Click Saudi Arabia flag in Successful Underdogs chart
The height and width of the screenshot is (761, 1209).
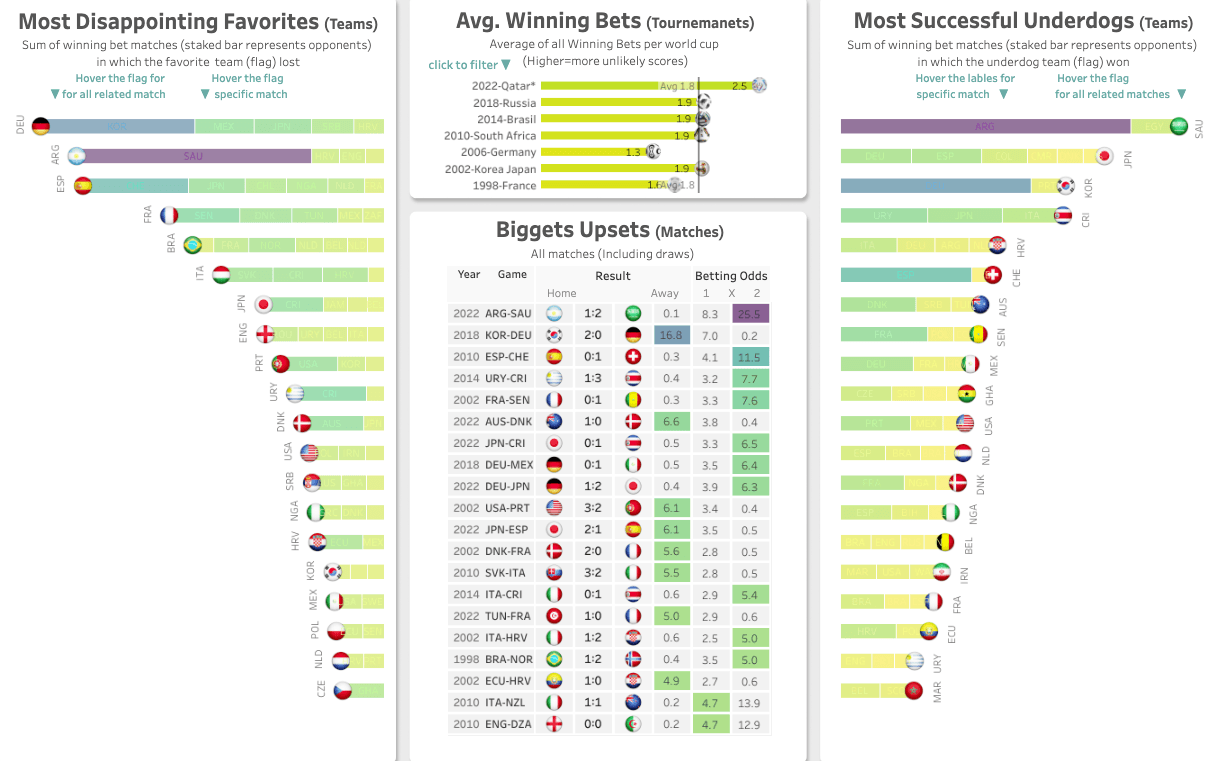1178,126
